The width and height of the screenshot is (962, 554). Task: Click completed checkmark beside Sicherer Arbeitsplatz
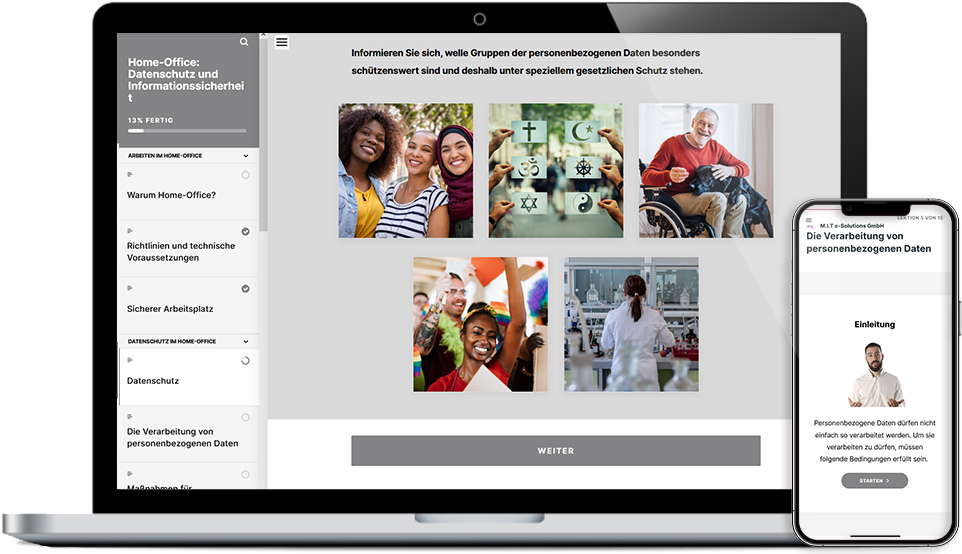click(245, 288)
